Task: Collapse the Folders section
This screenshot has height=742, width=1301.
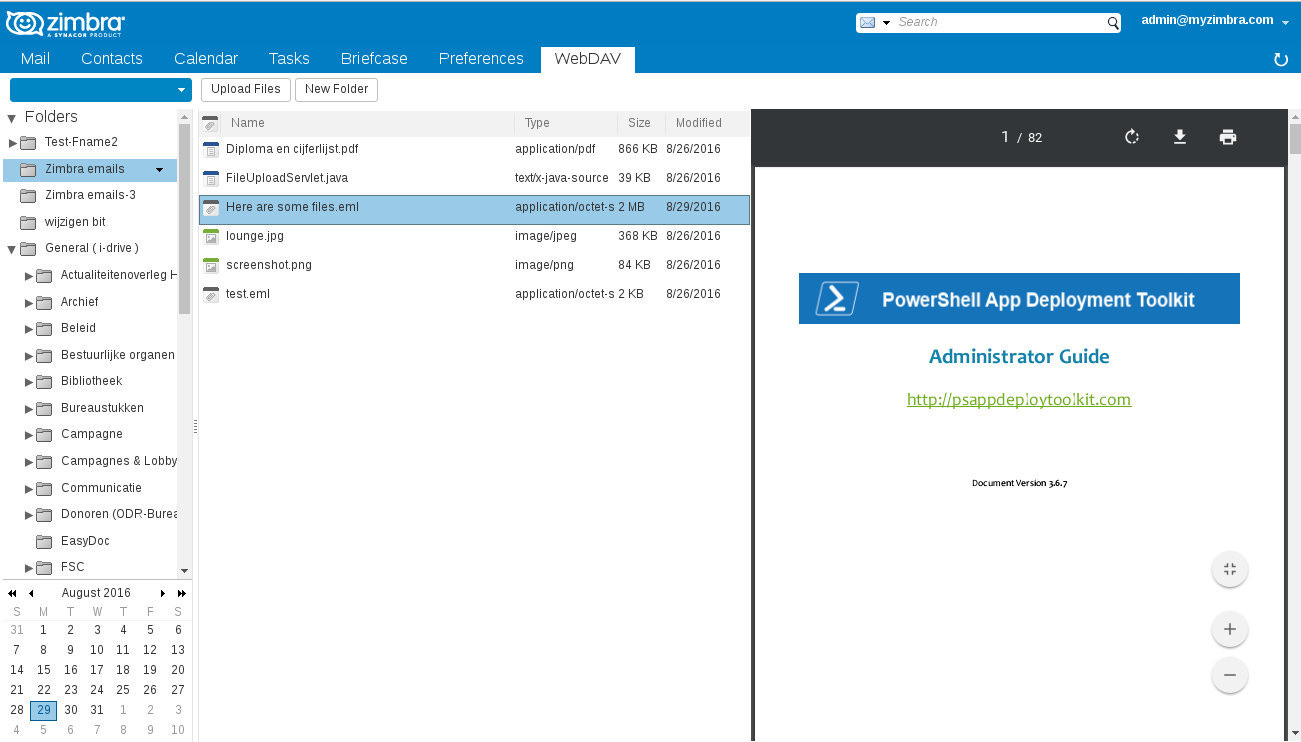Action: (12, 118)
